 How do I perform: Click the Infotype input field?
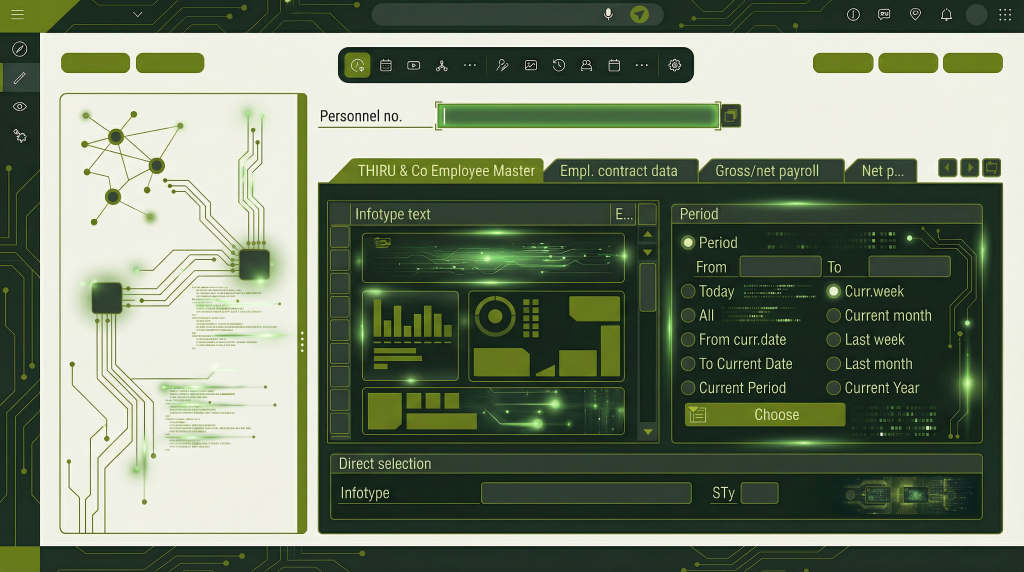586,493
